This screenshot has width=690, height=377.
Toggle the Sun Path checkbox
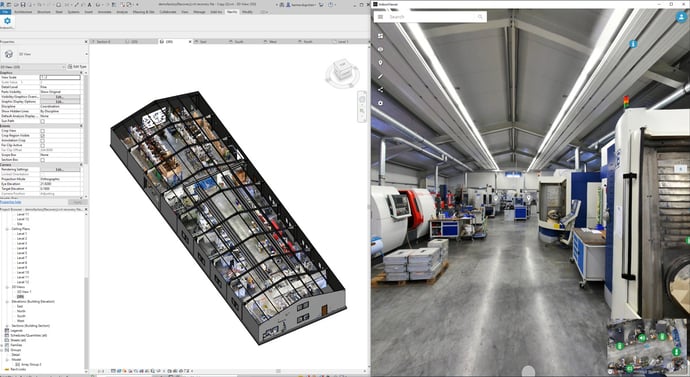tap(43, 121)
